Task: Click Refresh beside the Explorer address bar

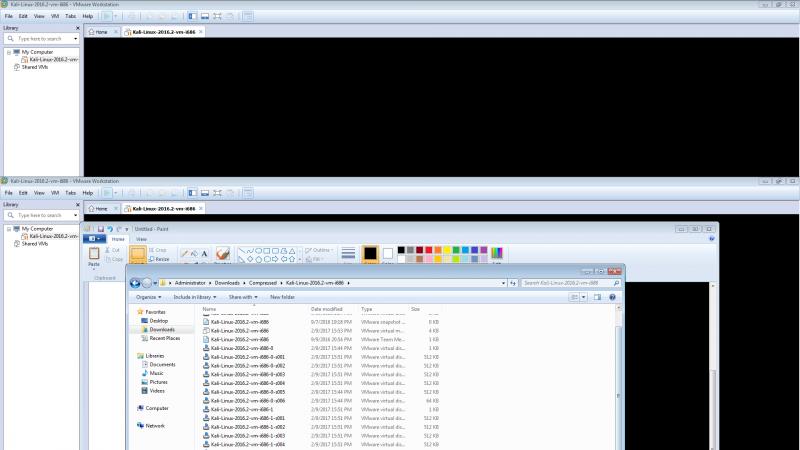Action: coord(513,283)
